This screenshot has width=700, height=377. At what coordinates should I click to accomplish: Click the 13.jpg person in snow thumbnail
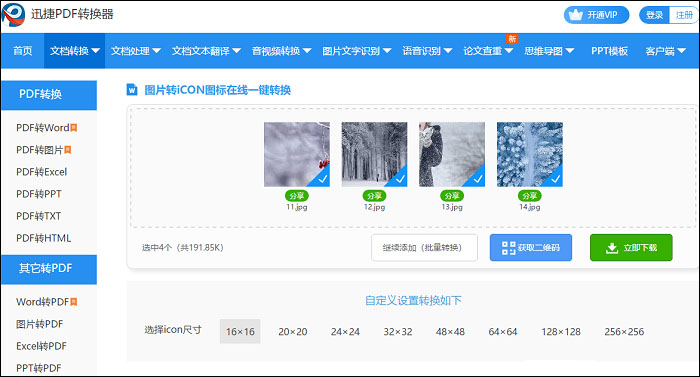pos(452,154)
